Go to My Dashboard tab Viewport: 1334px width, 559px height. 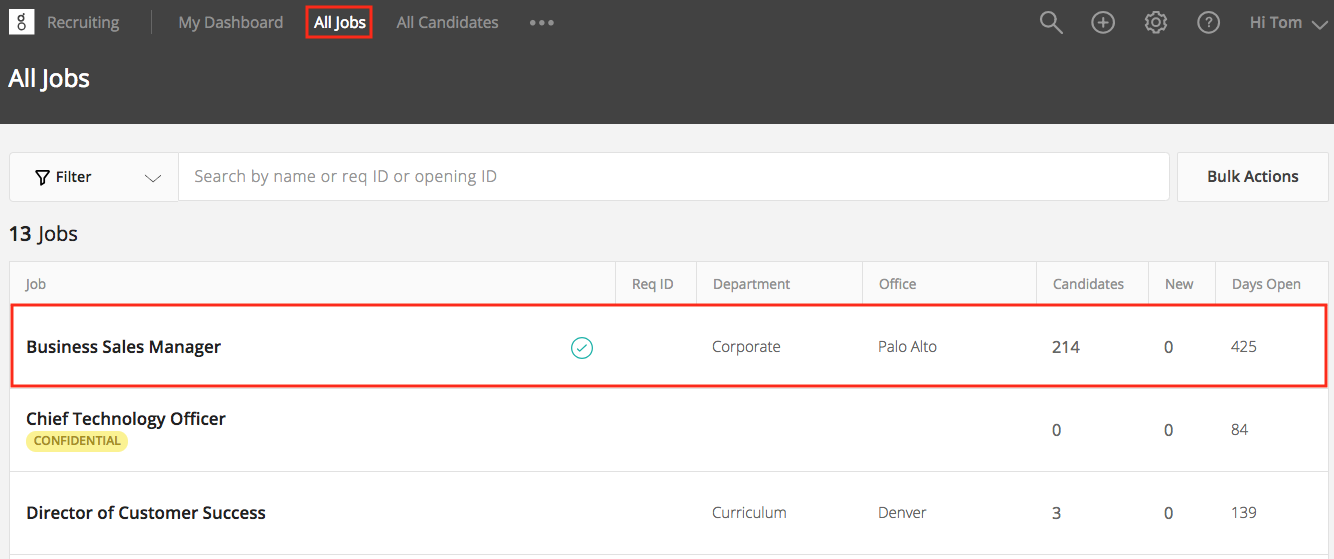point(231,22)
